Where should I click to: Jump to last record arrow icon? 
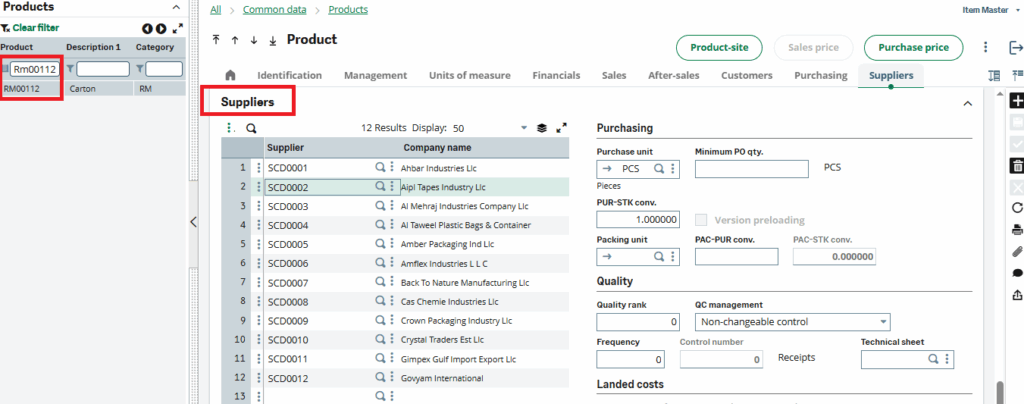click(272, 40)
